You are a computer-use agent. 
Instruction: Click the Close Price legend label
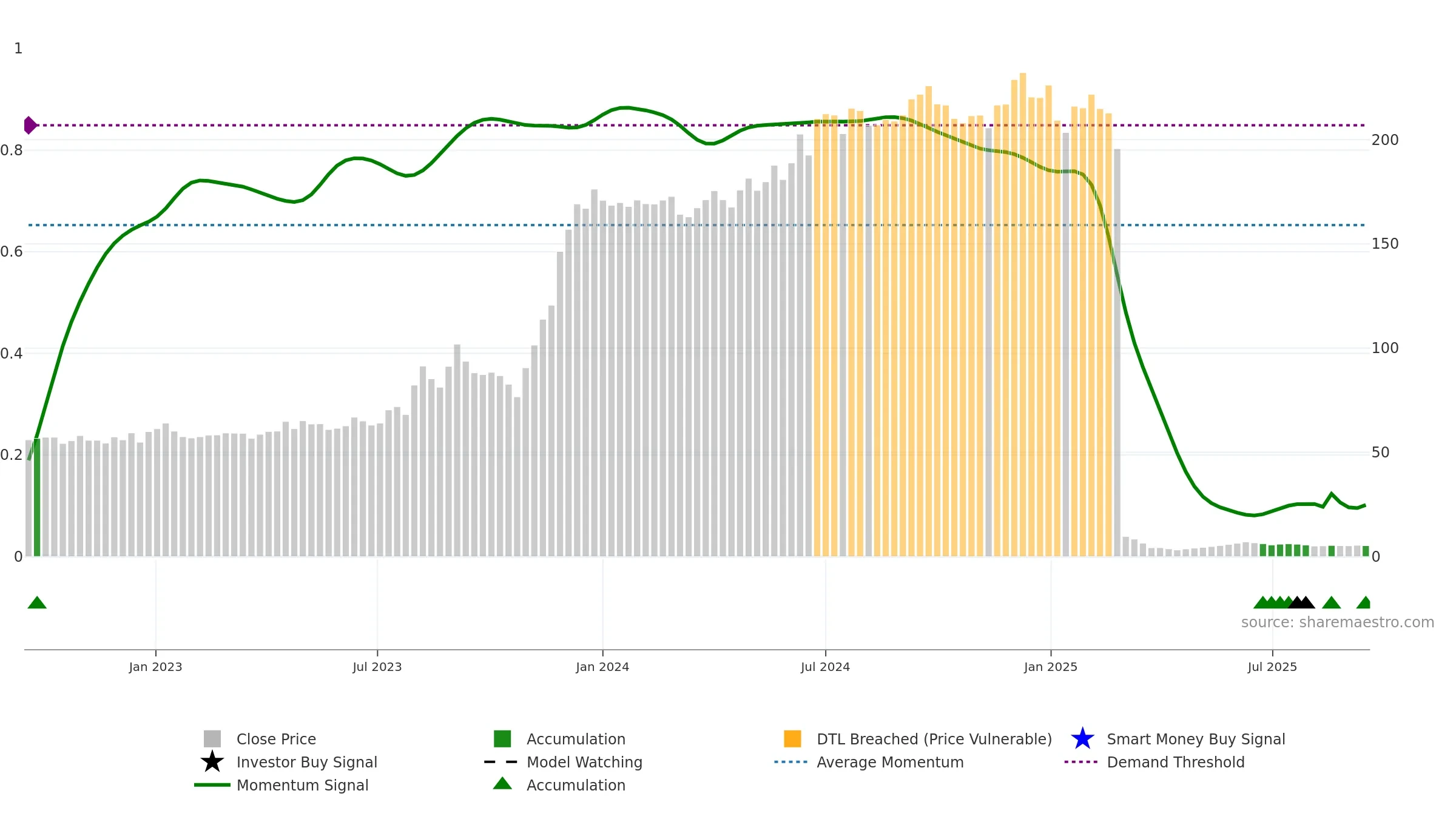click(276, 739)
